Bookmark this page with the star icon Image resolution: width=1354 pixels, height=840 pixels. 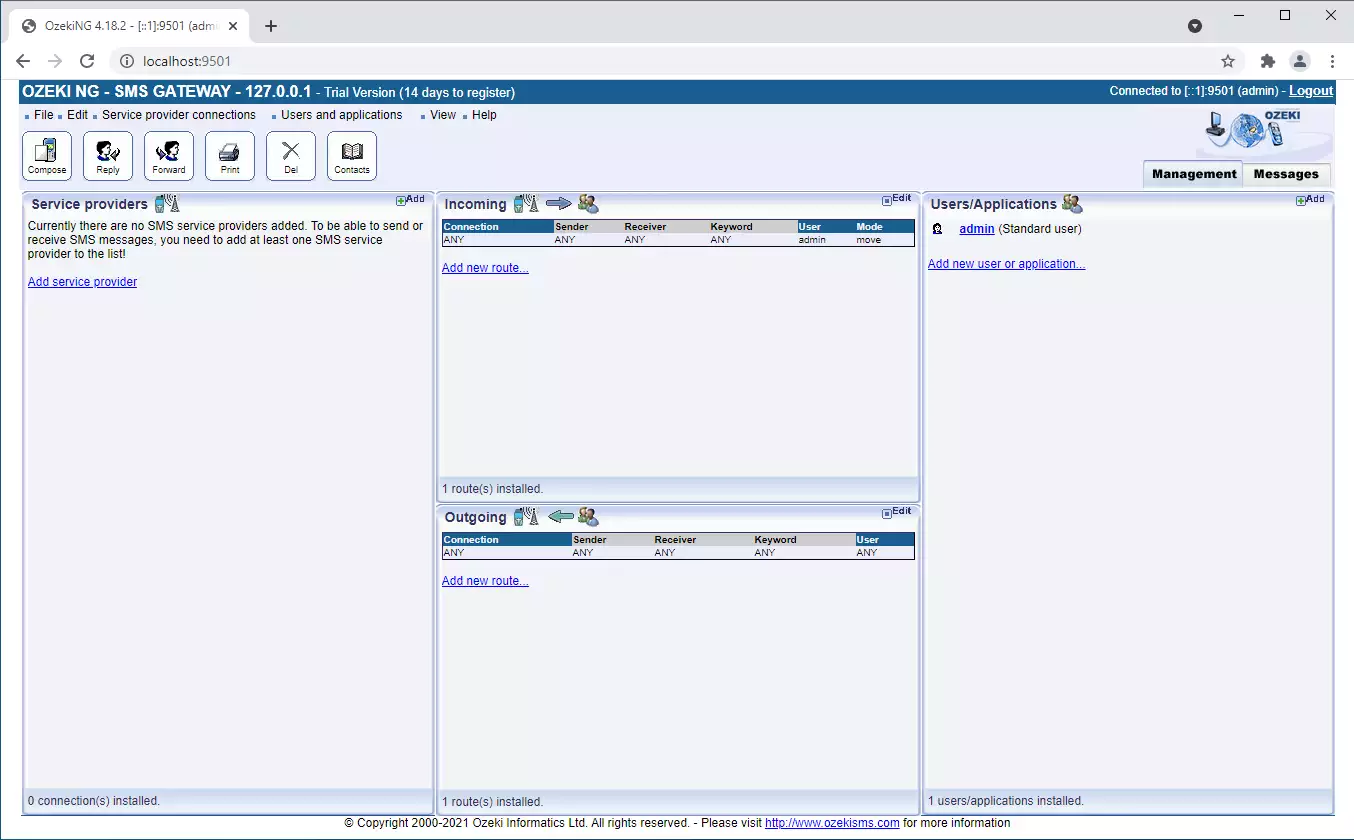click(x=1227, y=61)
